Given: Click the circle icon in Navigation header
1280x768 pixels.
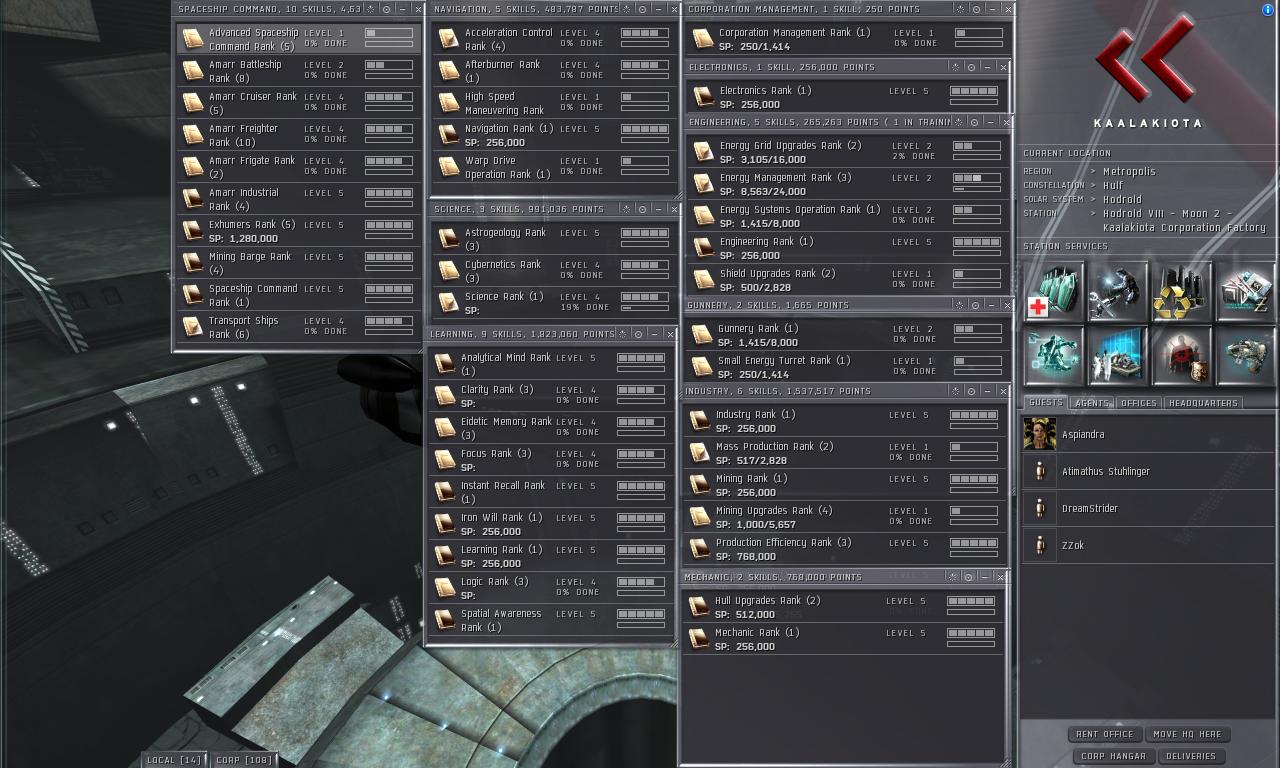Looking at the screenshot, I should pos(642,9).
